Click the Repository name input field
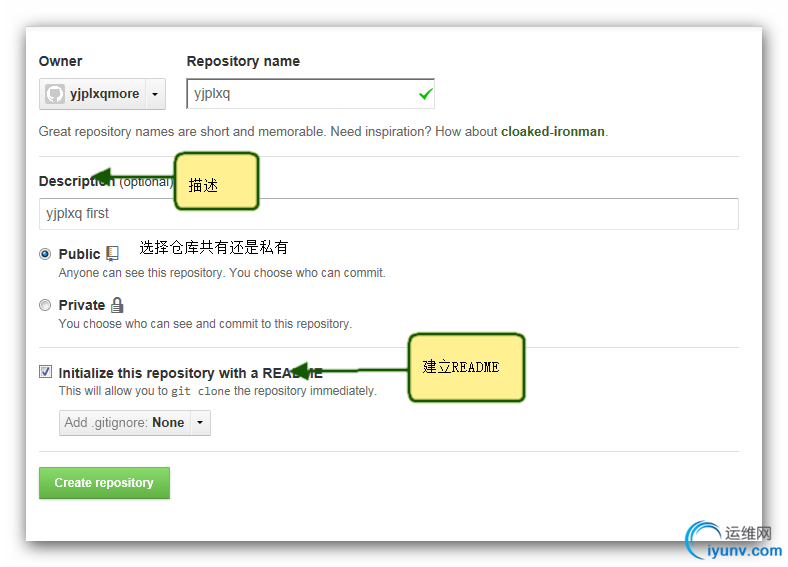 point(310,93)
